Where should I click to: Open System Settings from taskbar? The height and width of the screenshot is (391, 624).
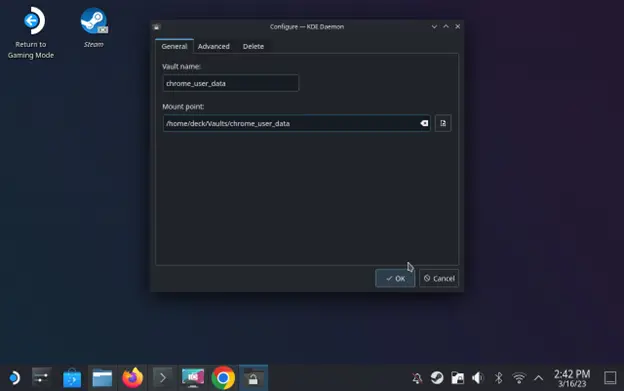(x=41, y=378)
